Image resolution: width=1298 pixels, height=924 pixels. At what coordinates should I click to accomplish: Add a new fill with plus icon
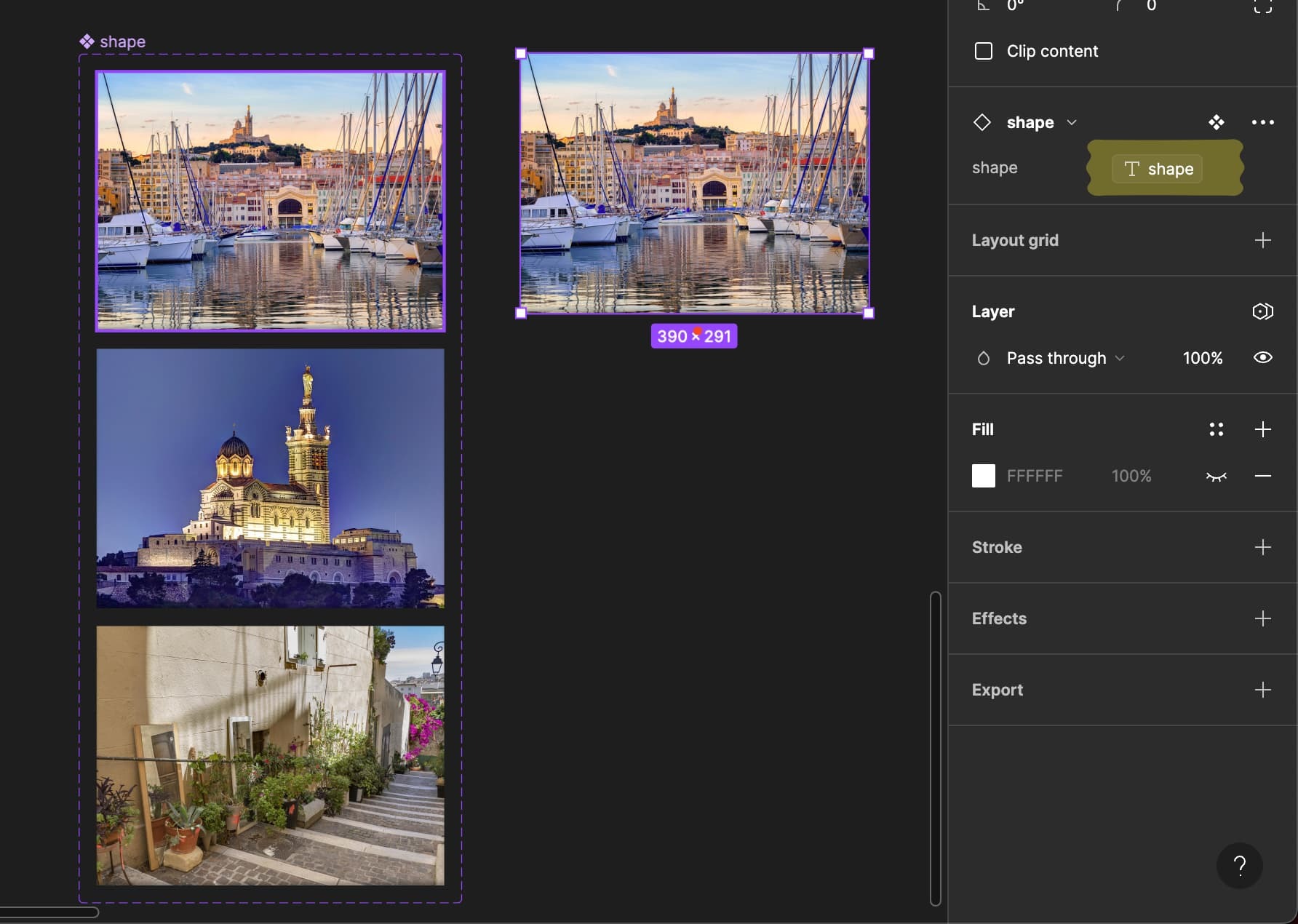click(1263, 429)
